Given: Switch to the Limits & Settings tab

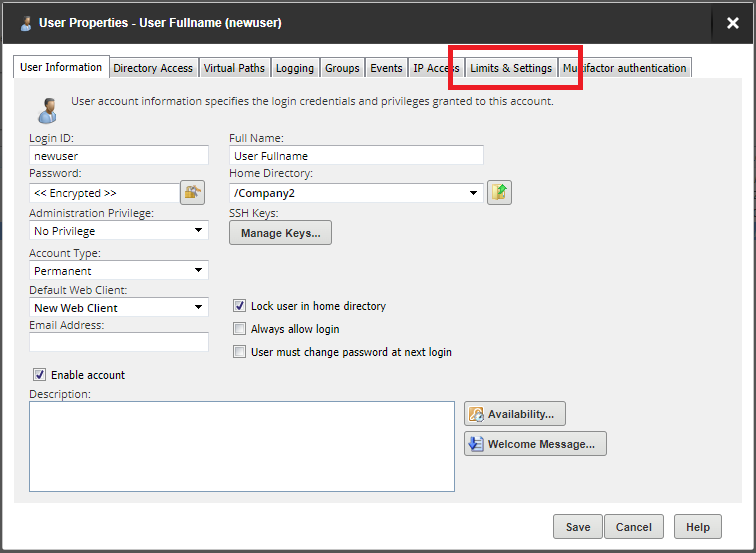Looking at the screenshot, I should pyautogui.click(x=511, y=68).
